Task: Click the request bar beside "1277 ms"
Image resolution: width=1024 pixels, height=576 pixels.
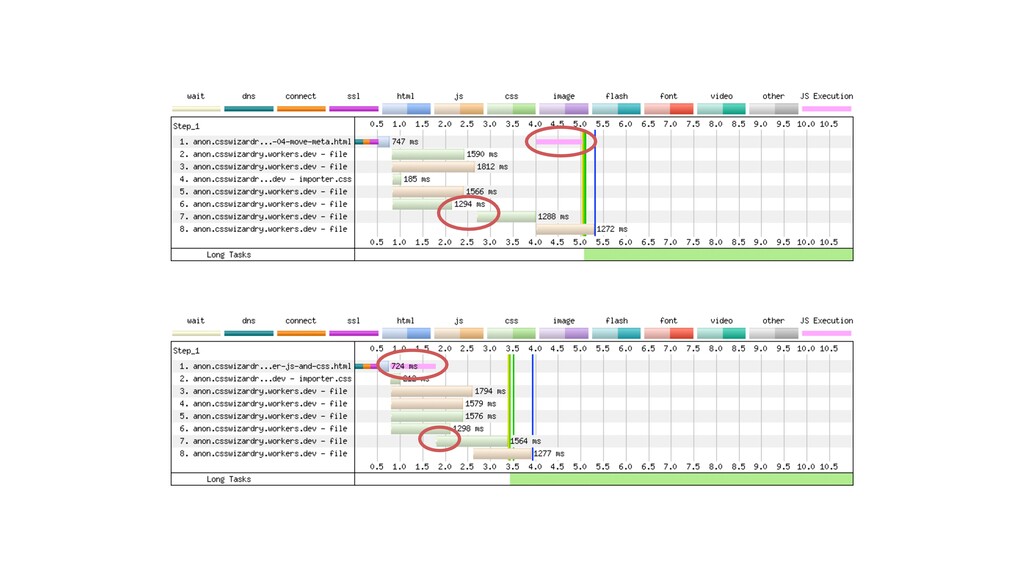Action: (502, 453)
